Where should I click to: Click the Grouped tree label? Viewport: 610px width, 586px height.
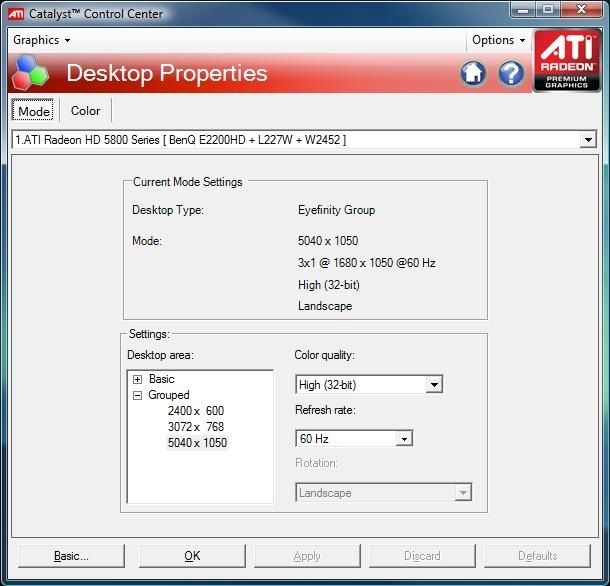click(x=168, y=395)
